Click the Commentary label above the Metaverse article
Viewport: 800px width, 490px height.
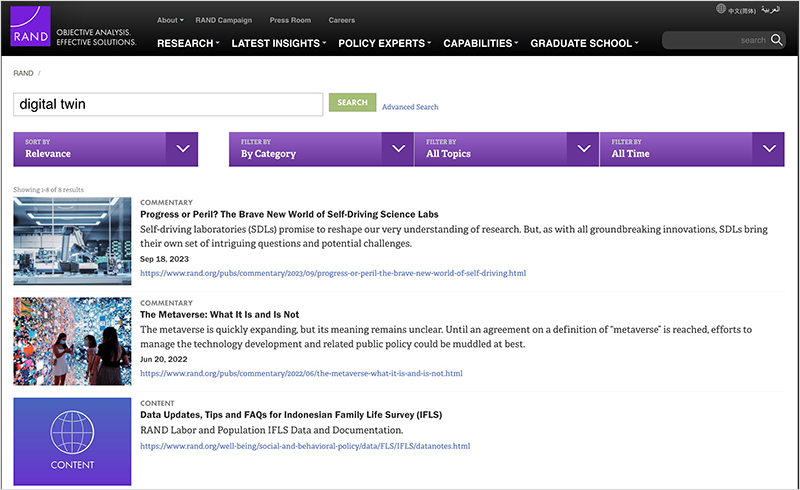166,303
